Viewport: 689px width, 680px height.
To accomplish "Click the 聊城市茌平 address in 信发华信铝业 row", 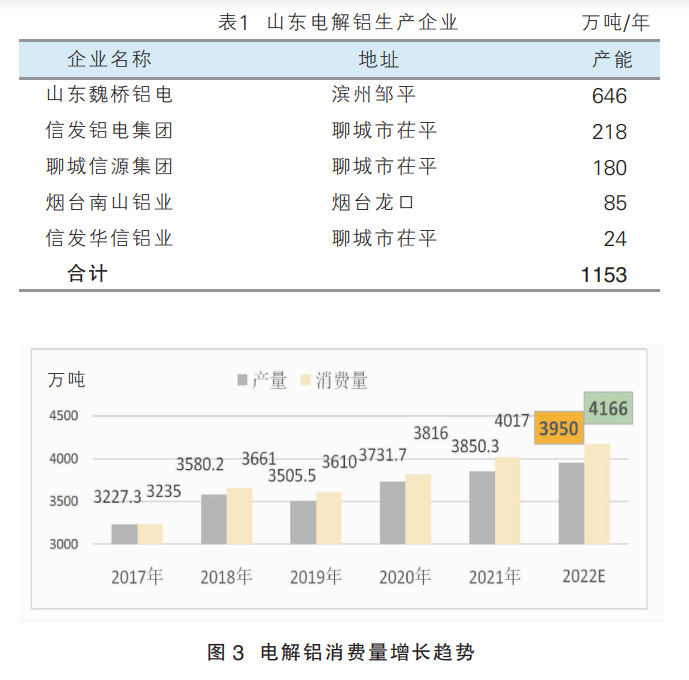I will pyautogui.click(x=384, y=238).
